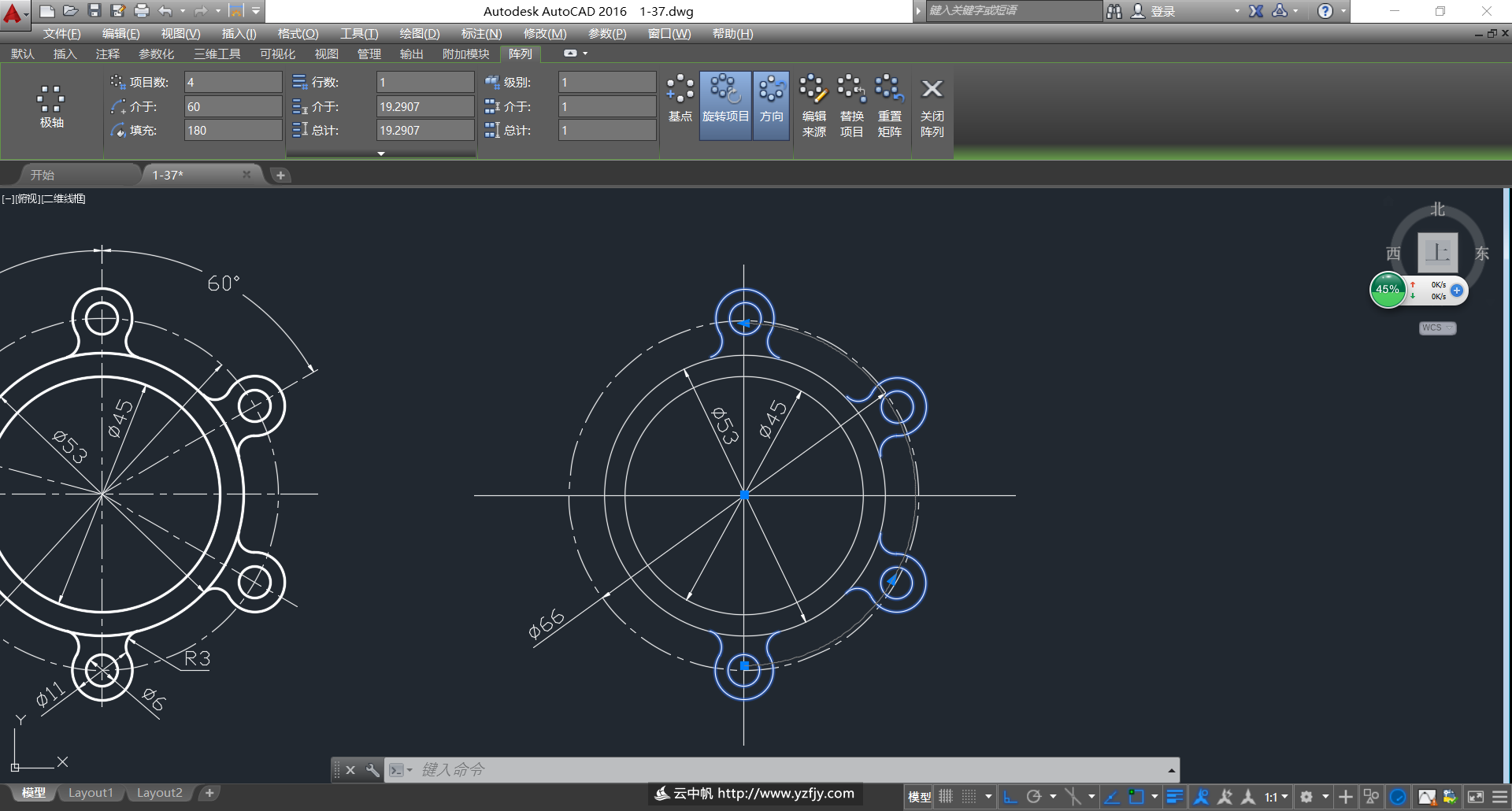Click the status bar customization hamburger icon
The height and width of the screenshot is (811, 1512).
(1500, 797)
